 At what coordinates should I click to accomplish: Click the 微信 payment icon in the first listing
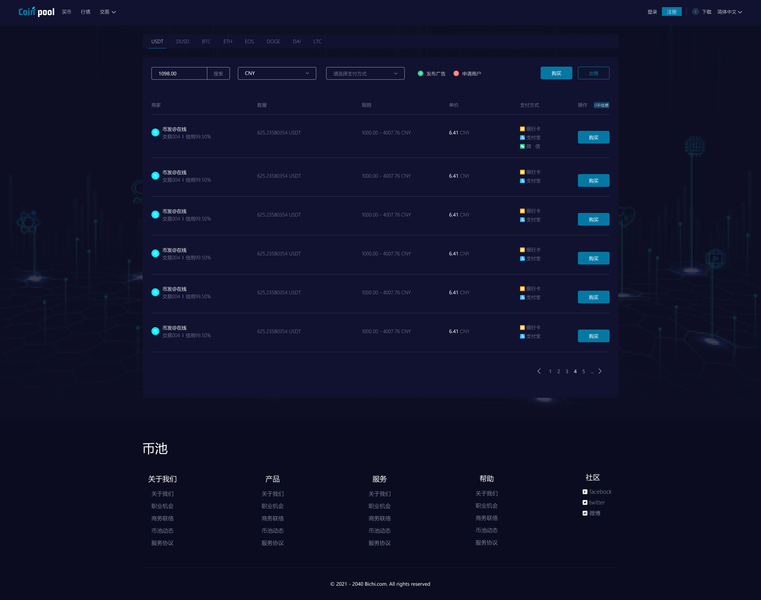(x=522, y=146)
